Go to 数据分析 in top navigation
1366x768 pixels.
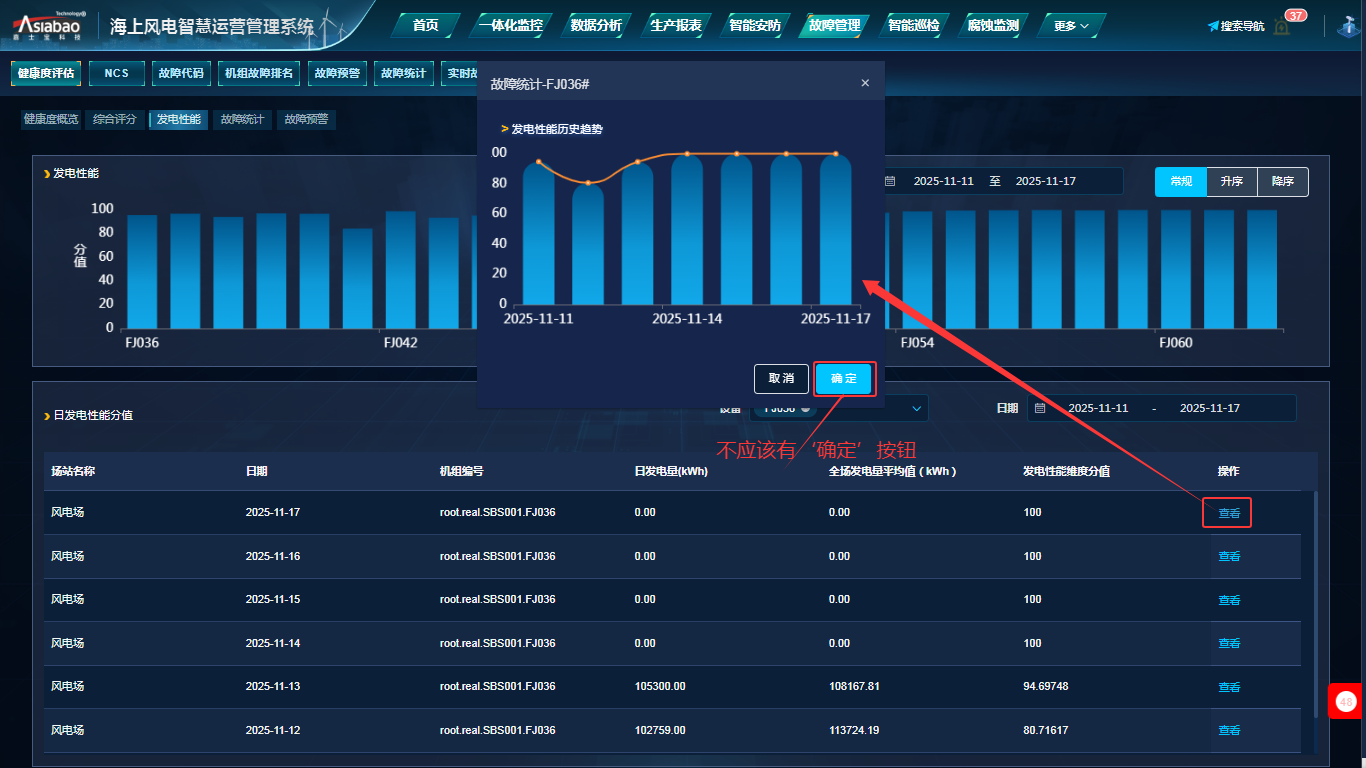[x=596, y=25]
